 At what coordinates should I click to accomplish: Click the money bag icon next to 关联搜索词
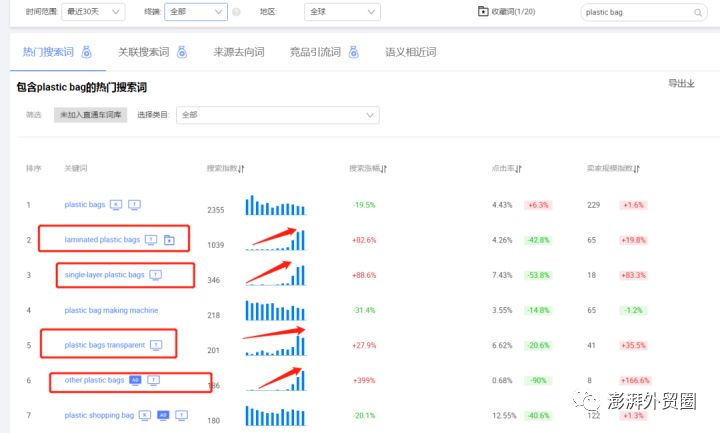tap(182, 52)
